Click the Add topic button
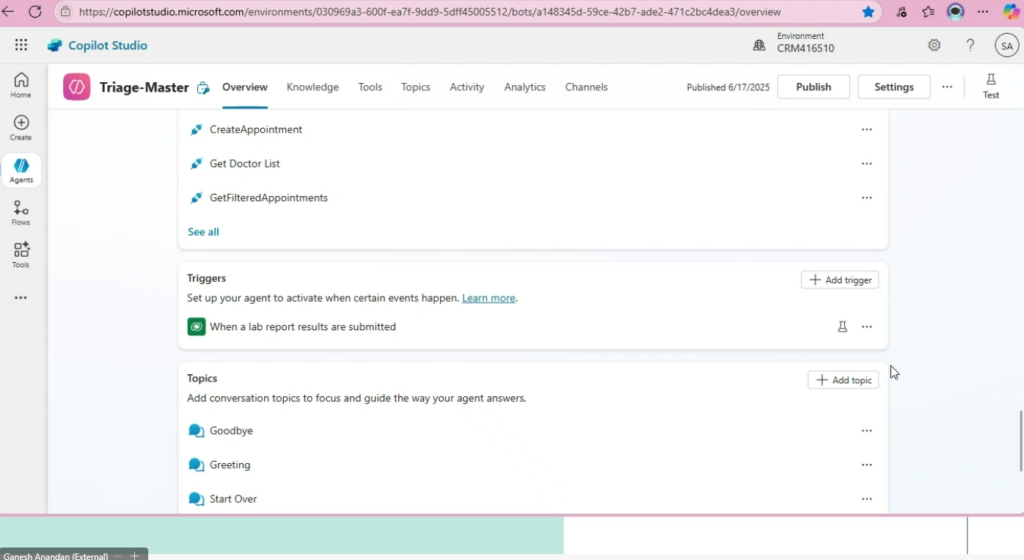The width and height of the screenshot is (1024, 560). [x=843, y=380]
